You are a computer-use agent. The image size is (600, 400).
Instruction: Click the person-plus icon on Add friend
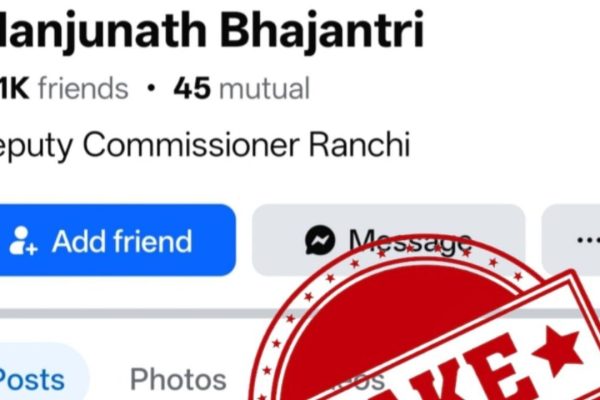23,240
